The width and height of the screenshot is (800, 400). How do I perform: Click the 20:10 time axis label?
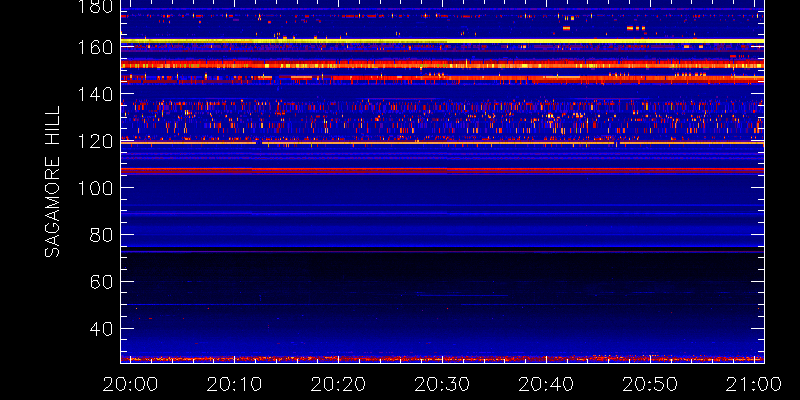coord(234,384)
